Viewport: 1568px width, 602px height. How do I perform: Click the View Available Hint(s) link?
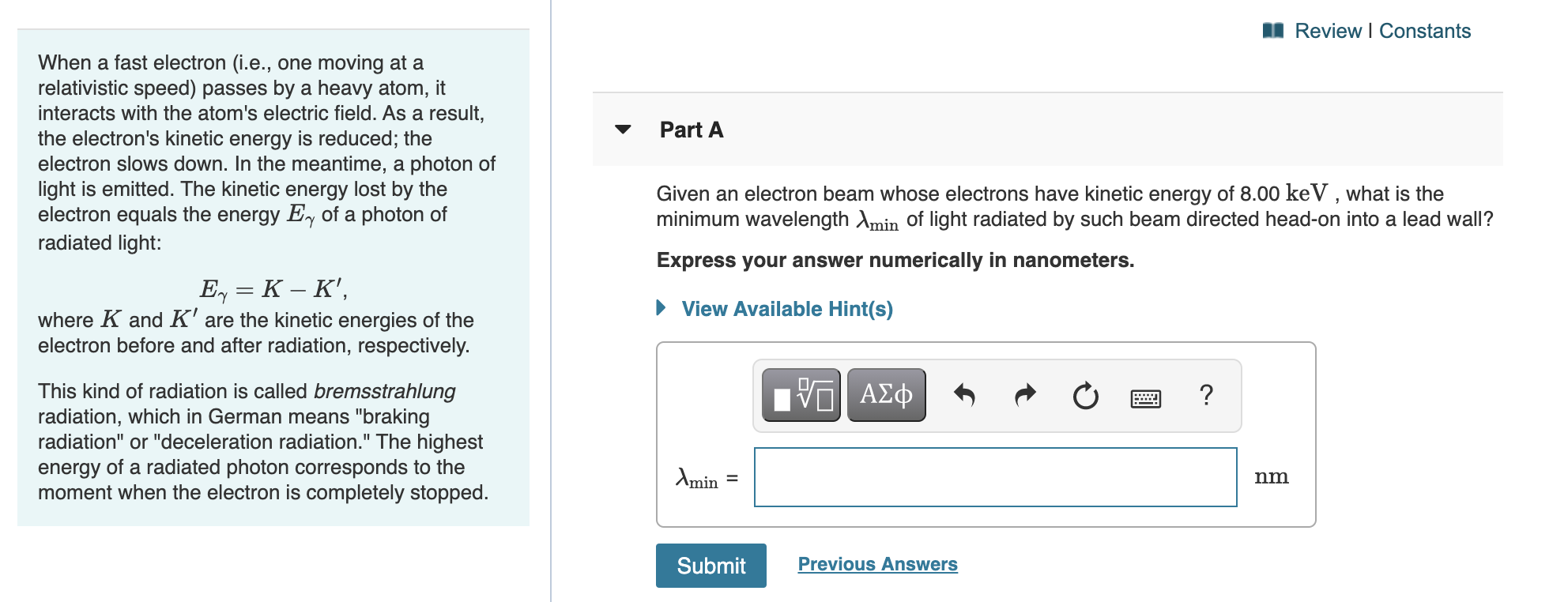click(785, 309)
